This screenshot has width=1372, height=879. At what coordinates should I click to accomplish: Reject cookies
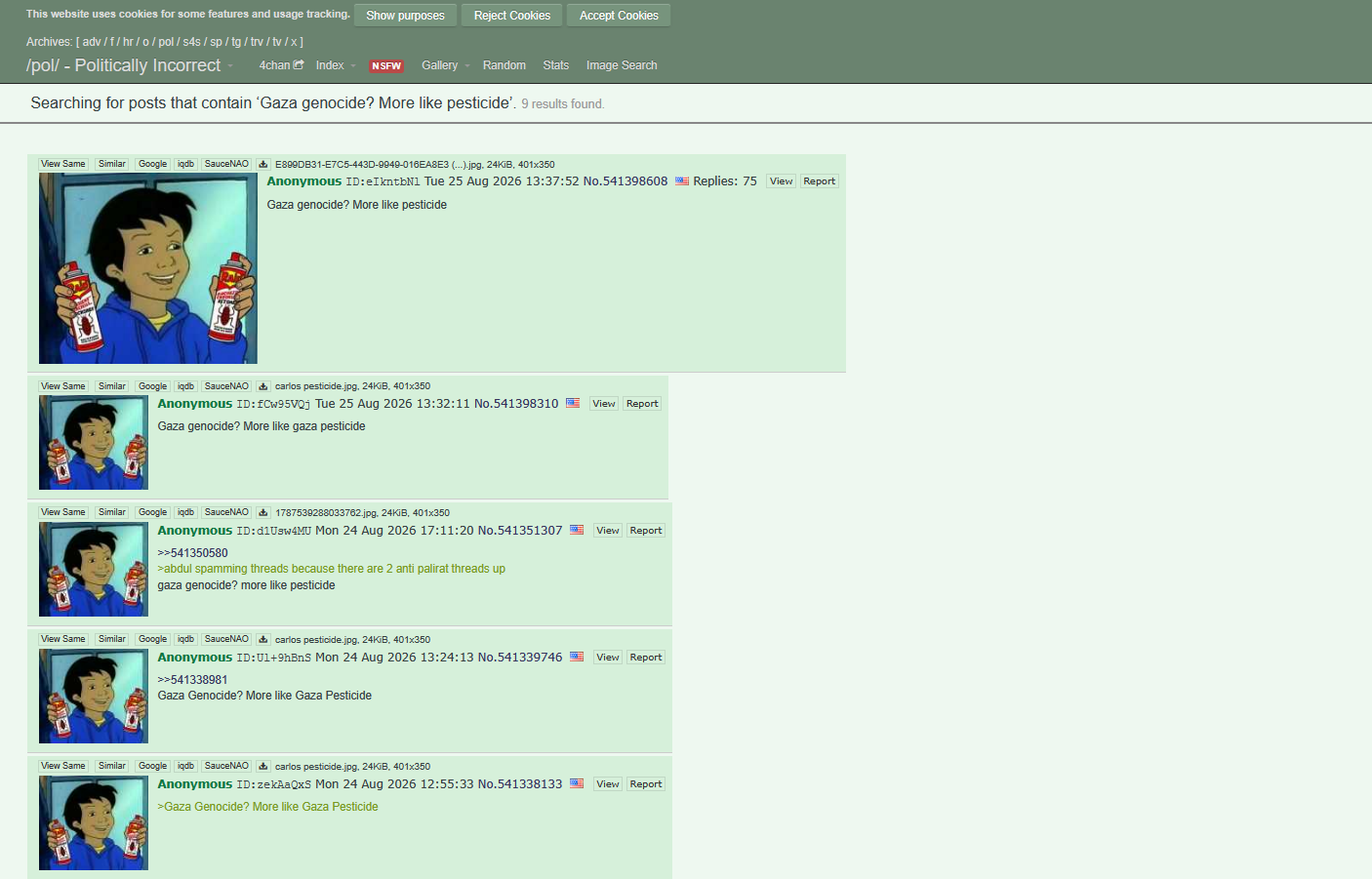(x=512, y=16)
